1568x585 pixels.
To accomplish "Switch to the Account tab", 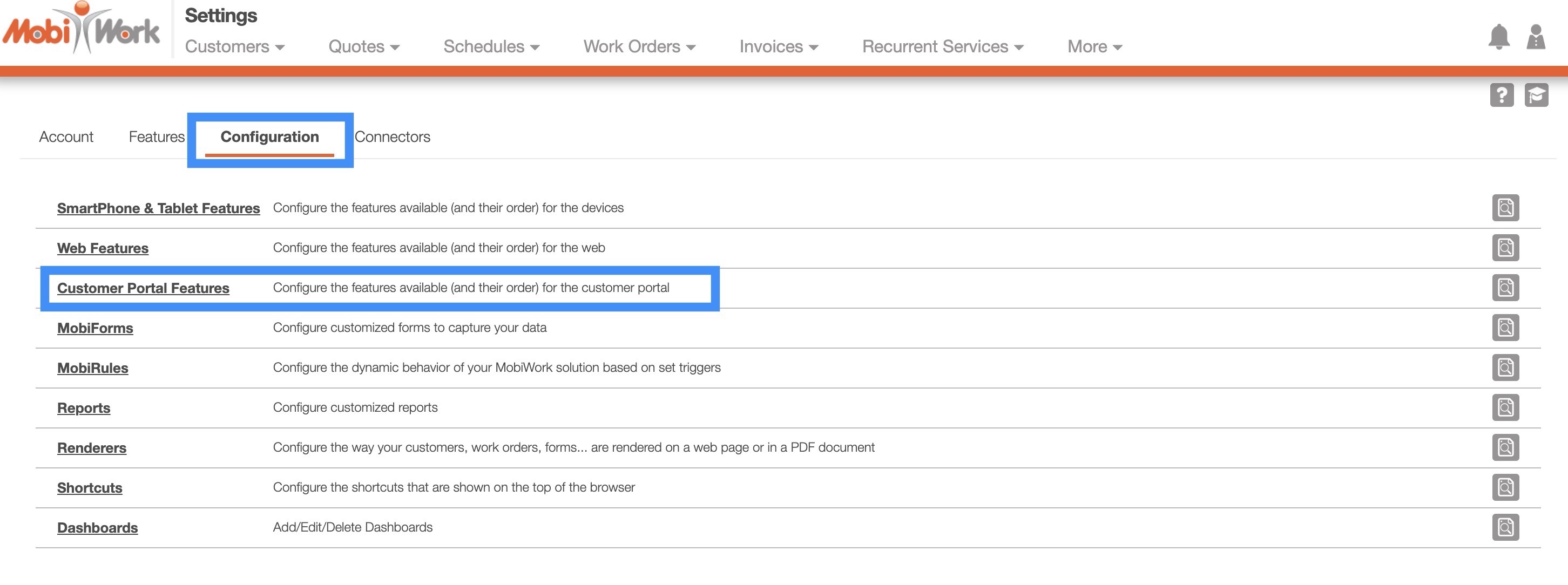I will [x=66, y=137].
